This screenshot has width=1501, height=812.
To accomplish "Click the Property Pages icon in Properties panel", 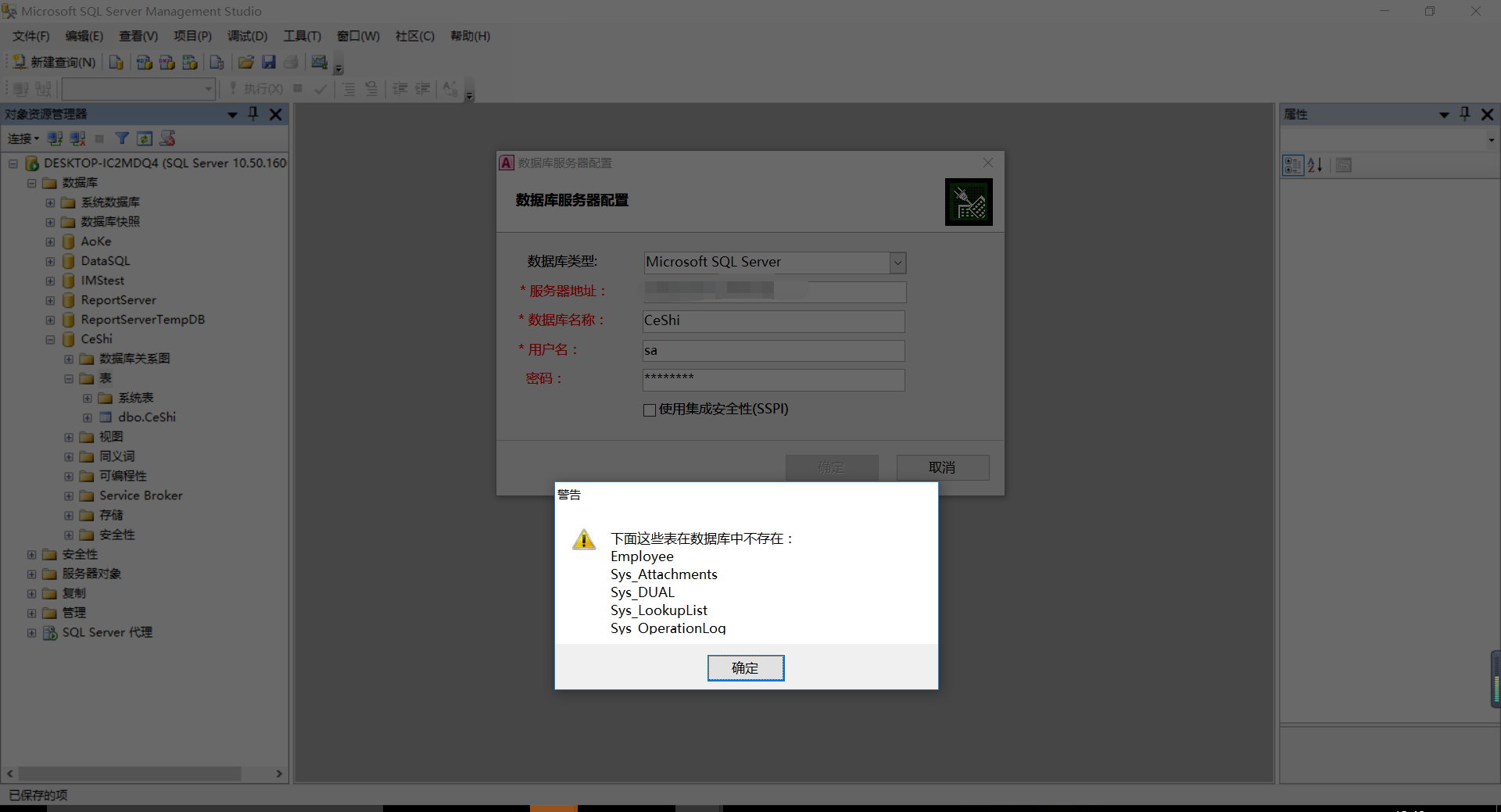I will pos(1344,165).
